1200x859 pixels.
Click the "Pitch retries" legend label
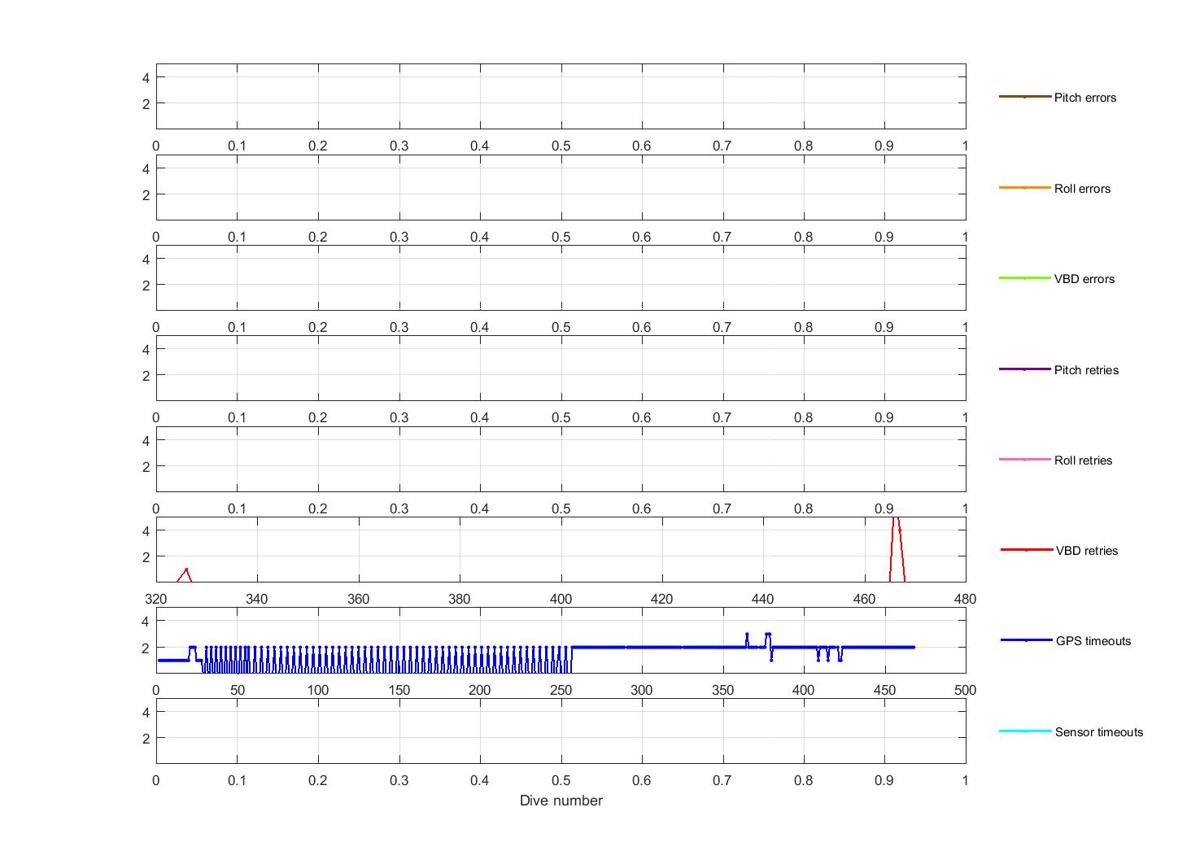click(1086, 370)
